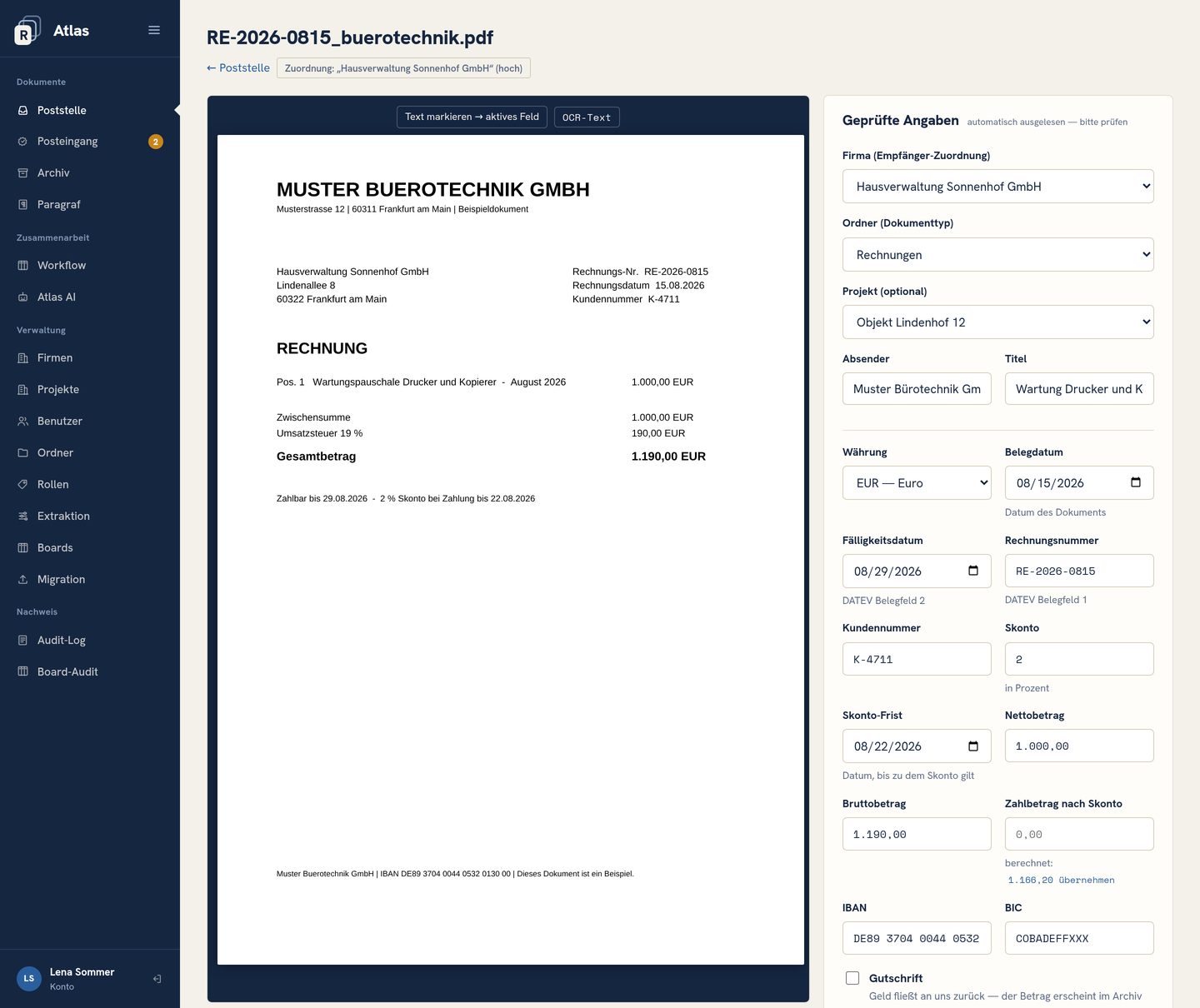Screen dimensions: 1200x1008
Task: Click the BIC input field
Action: tap(1079, 938)
